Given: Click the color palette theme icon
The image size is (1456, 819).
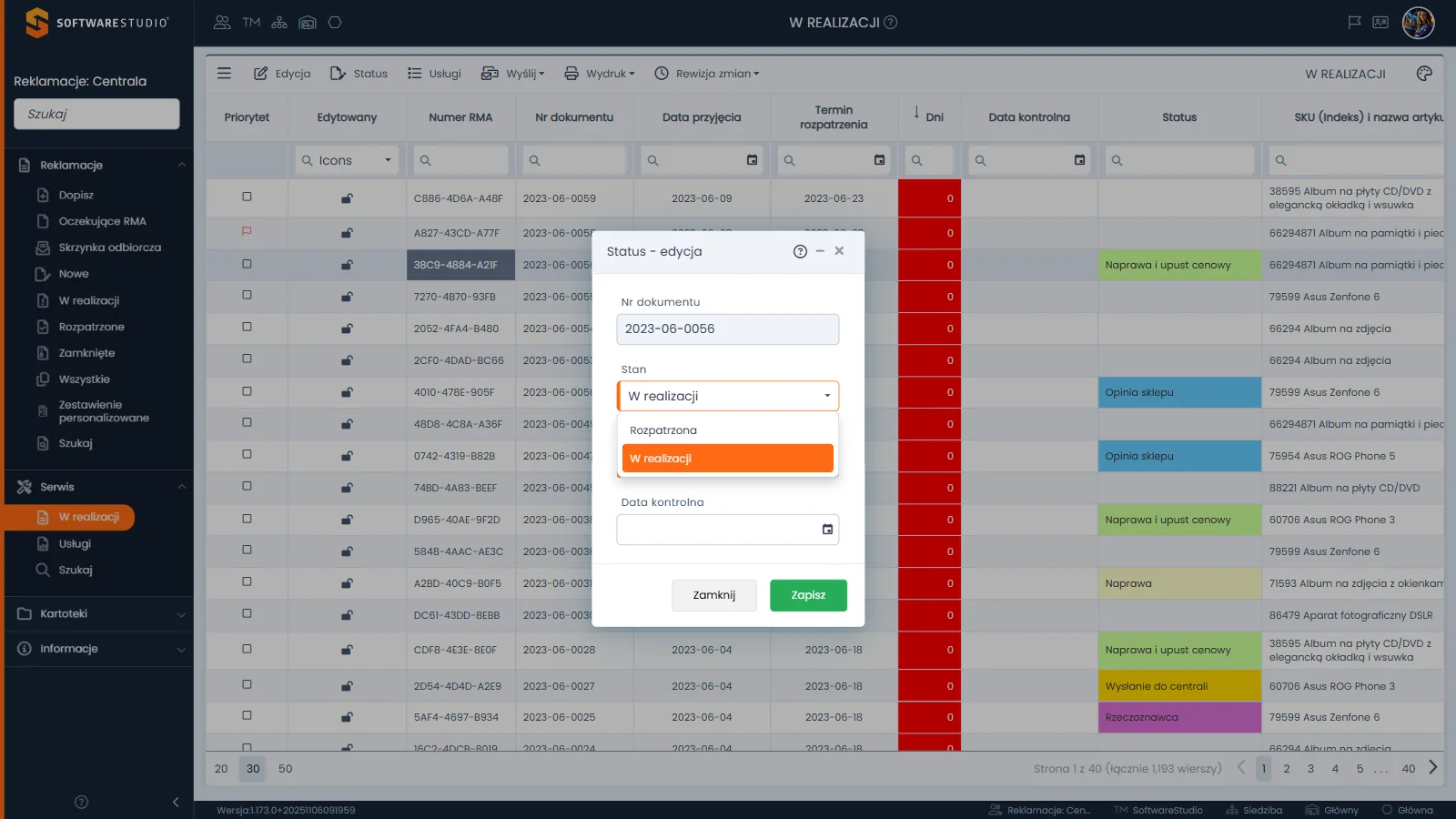Looking at the screenshot, I should pos(1424,73).
